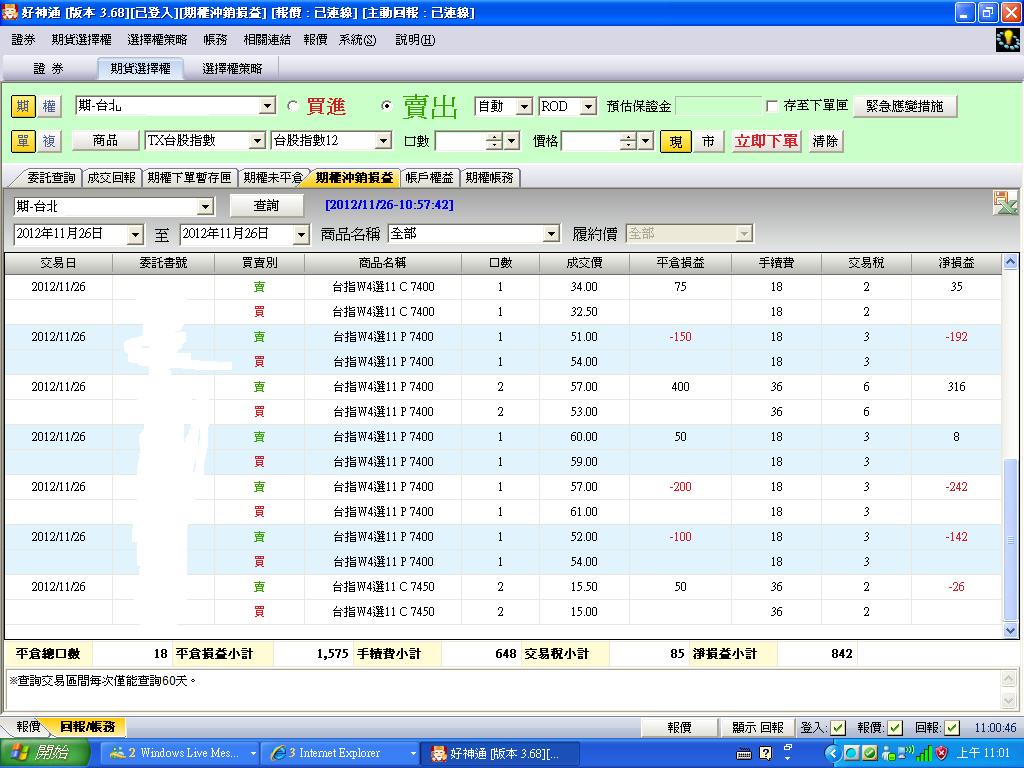Select the 權 options toggle button

49,106
